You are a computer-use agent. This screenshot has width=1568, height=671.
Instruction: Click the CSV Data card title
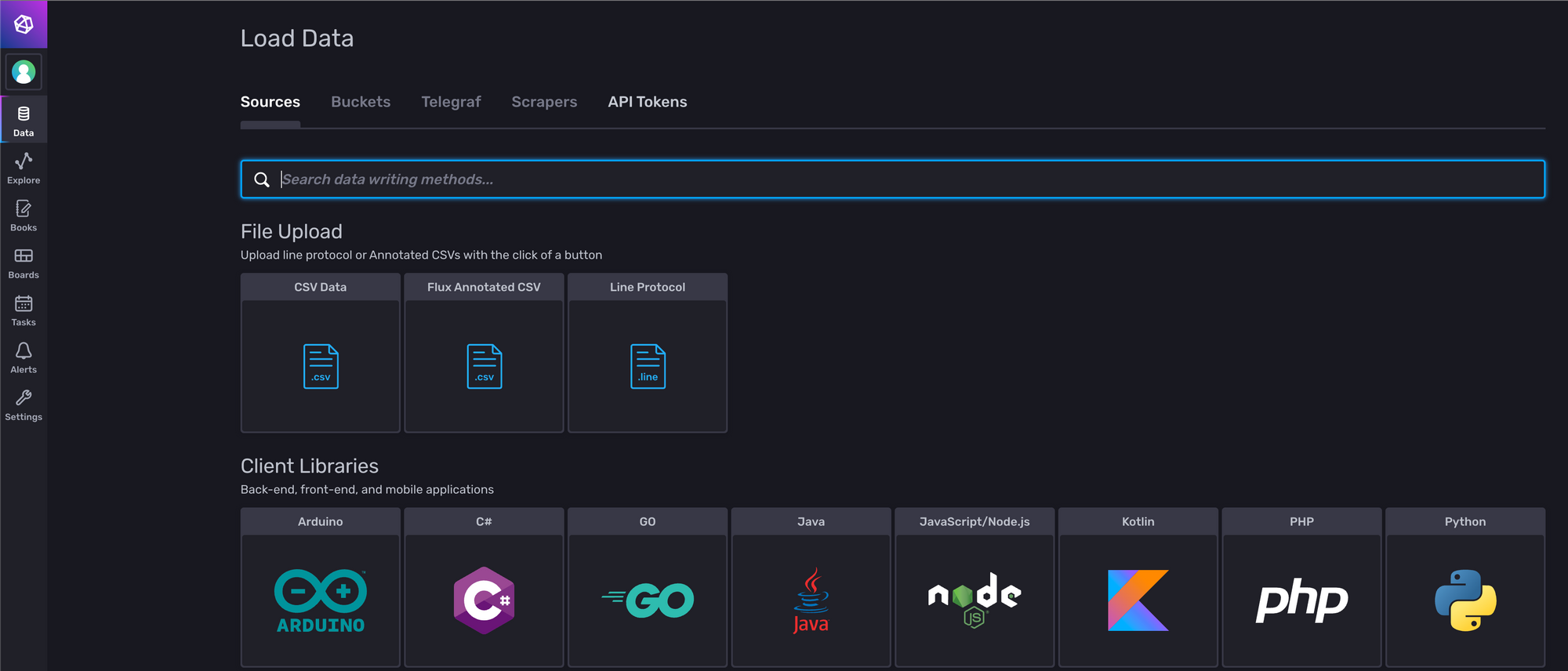pyautogui.click(x=321, y=287)
